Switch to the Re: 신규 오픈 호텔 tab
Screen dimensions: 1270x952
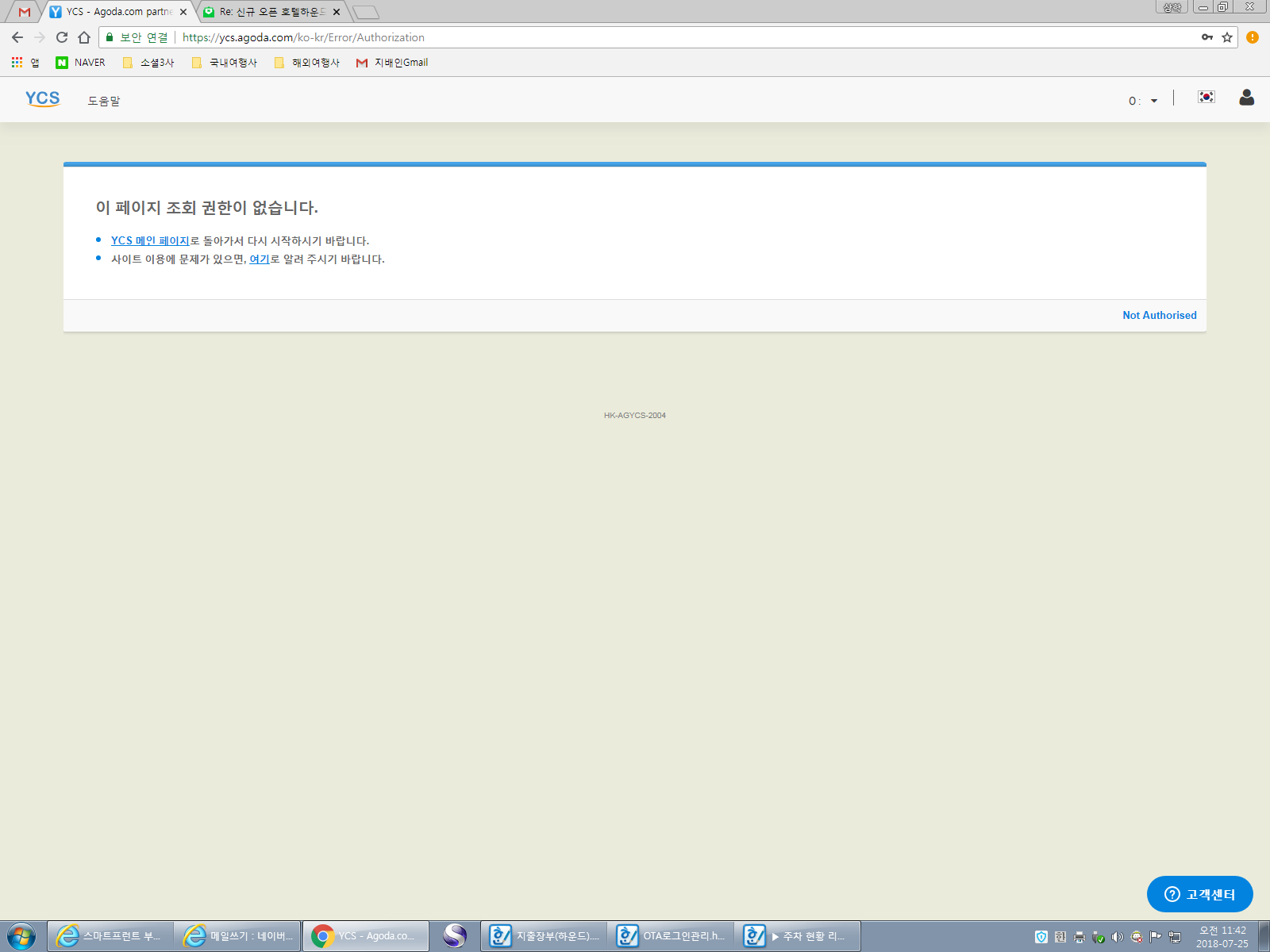[270, 12]
